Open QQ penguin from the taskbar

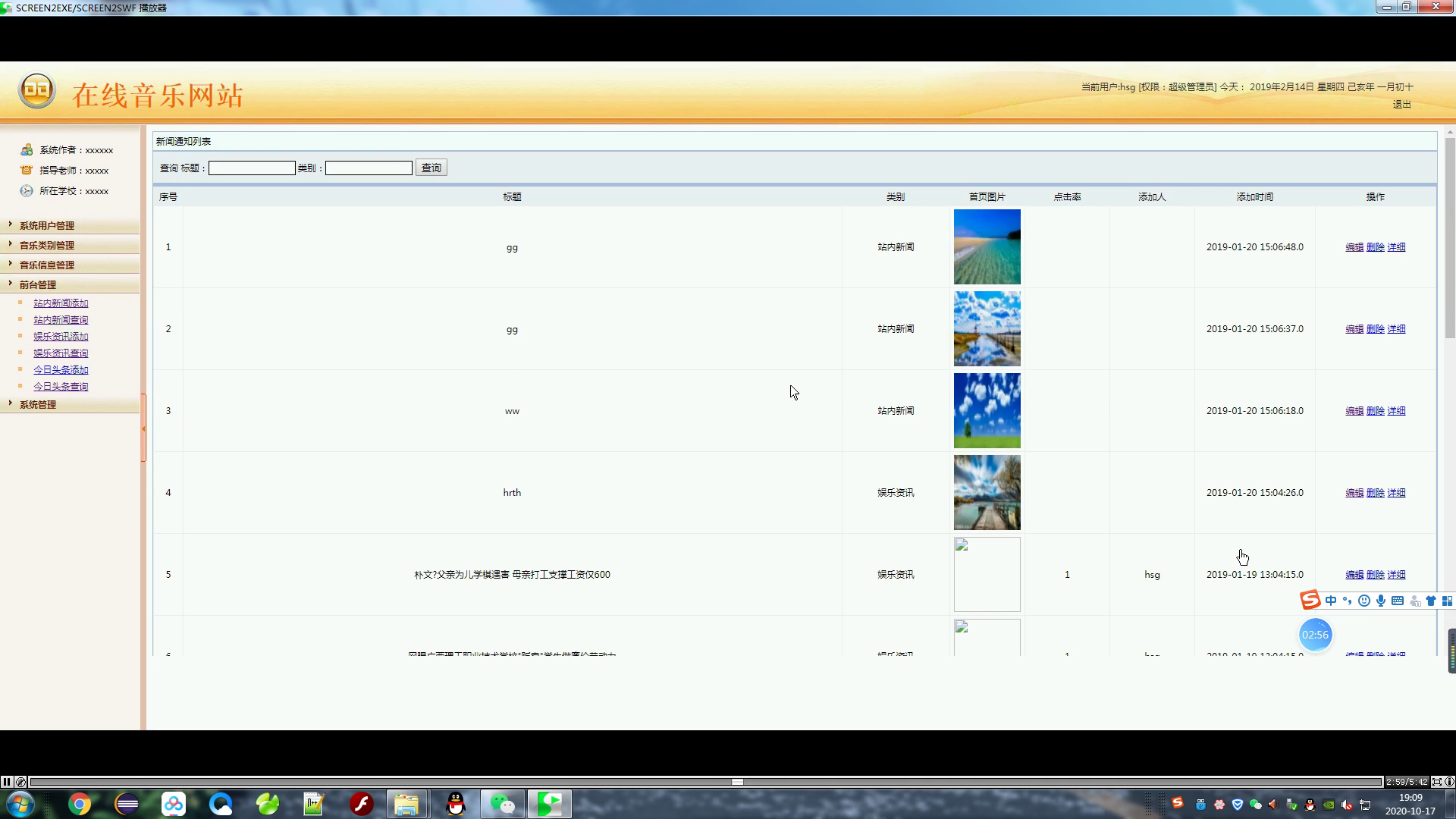[456, 804]
